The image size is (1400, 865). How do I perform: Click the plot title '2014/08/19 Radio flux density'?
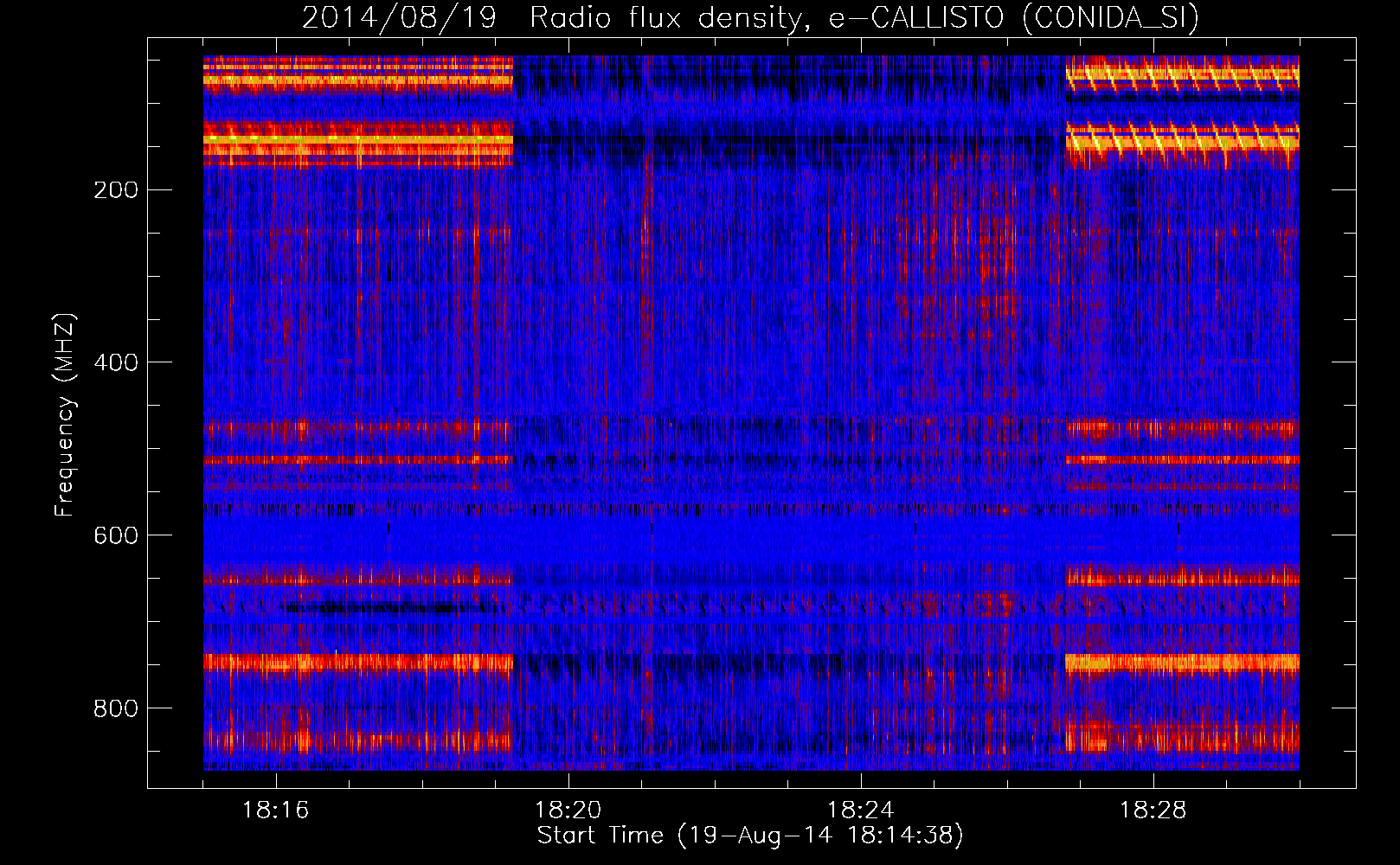751,18
